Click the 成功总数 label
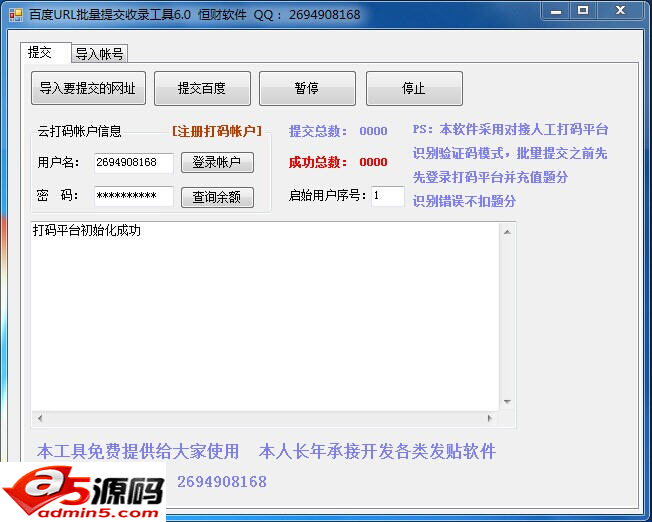Viewport: 652px width, 522px height. pos(318,162)
